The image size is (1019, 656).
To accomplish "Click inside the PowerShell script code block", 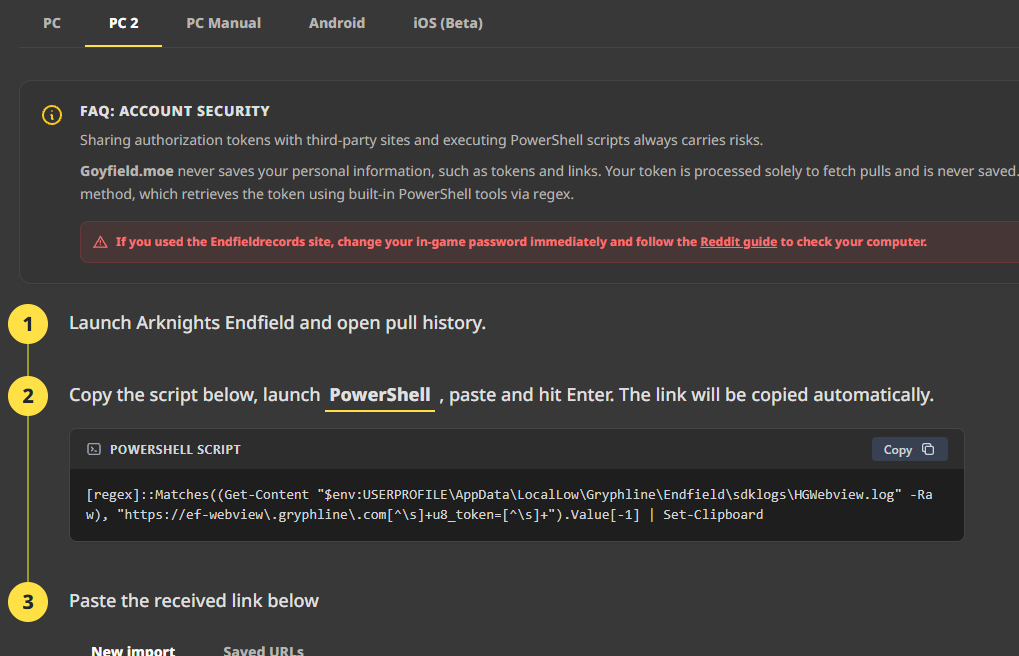I will [500, 505].
